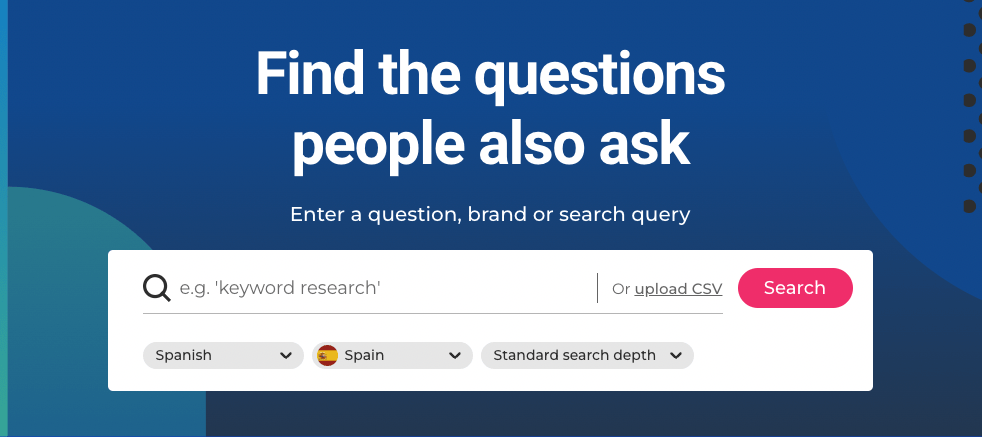Focus the 'keyword research' search input field

(x=385, y=288)
